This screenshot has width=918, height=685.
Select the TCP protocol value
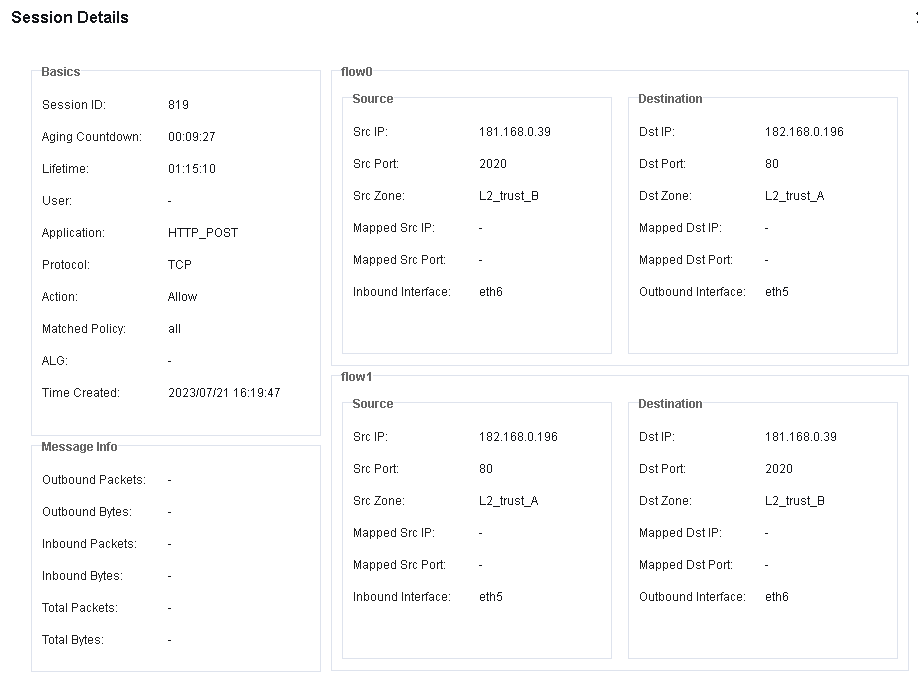tap(180, 265)
